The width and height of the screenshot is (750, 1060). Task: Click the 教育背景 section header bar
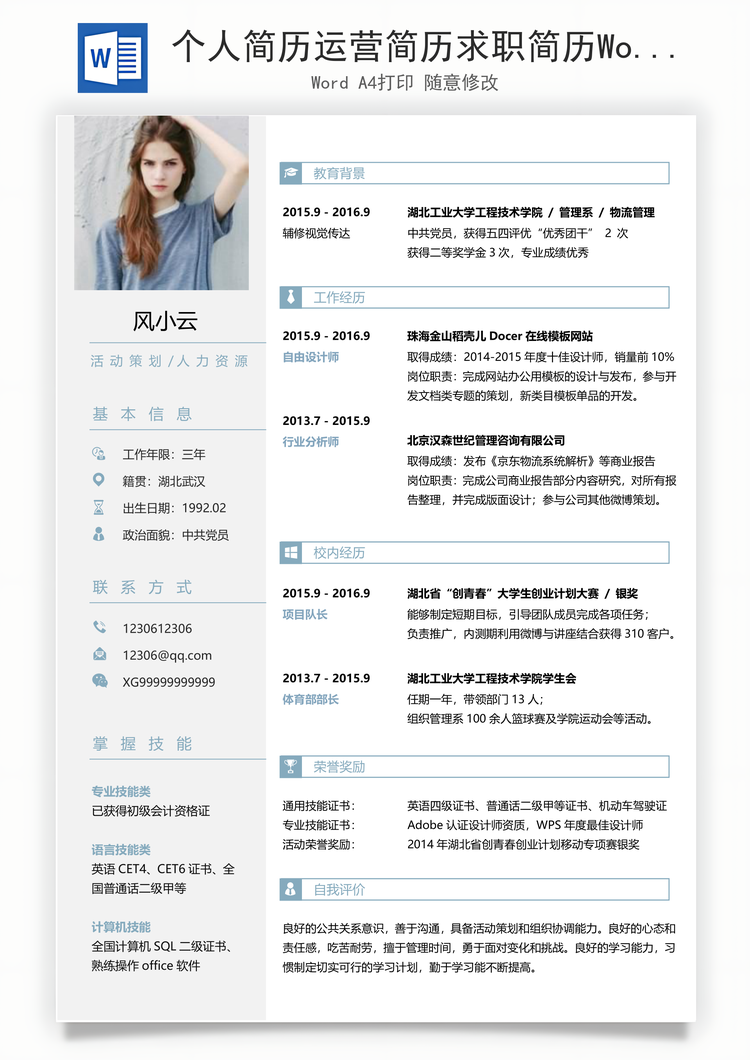coord(475,173)
